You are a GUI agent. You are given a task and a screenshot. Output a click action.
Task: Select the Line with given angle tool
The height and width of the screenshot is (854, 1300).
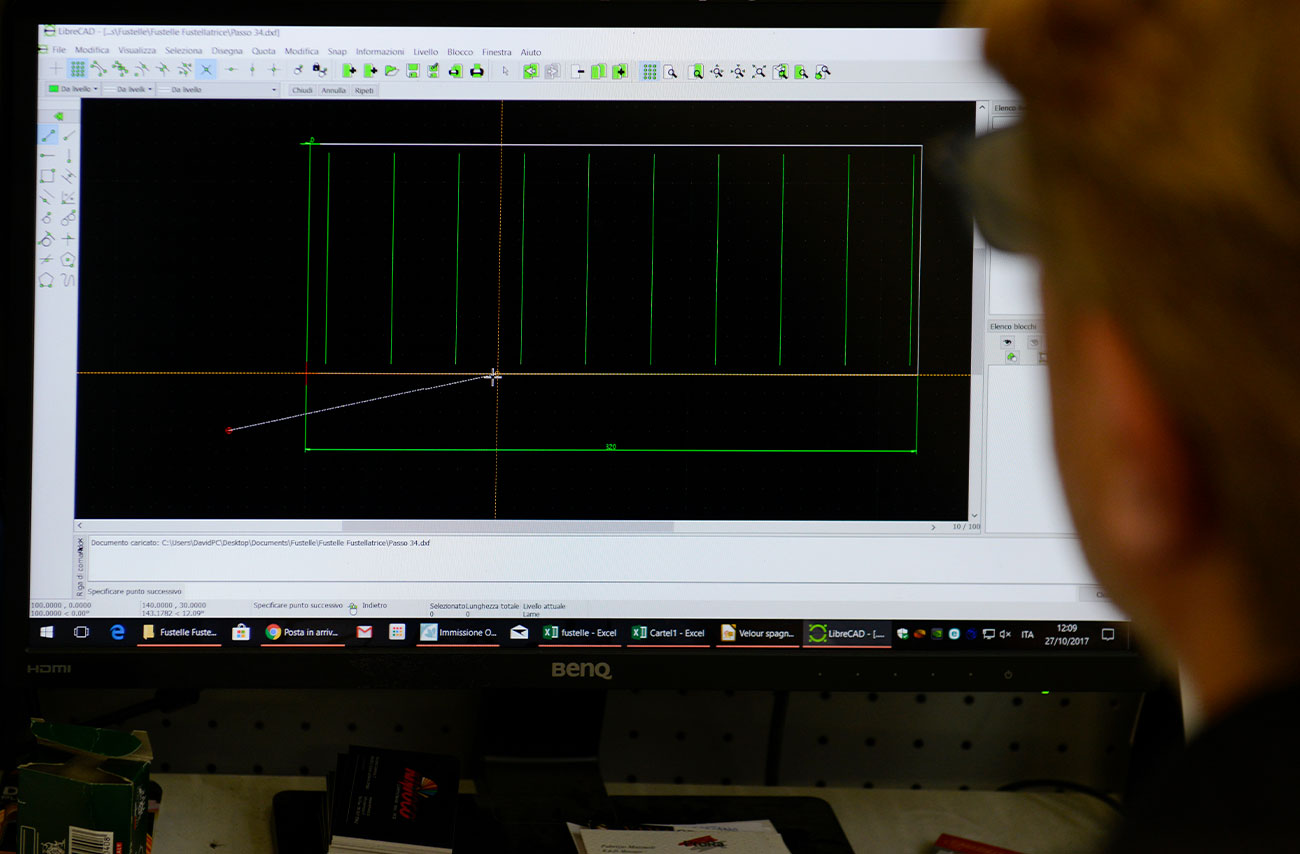coord(68,135)
